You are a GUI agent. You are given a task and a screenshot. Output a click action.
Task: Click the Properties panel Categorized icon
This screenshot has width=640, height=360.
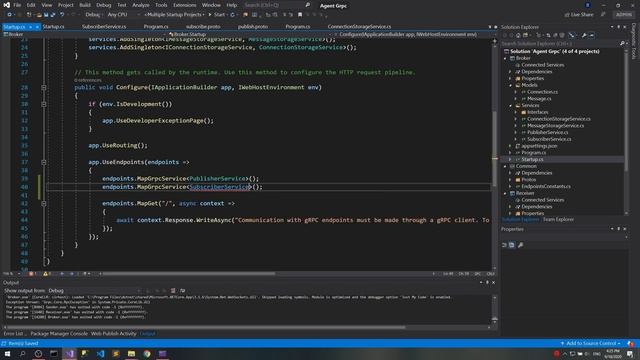pos(504,245)
